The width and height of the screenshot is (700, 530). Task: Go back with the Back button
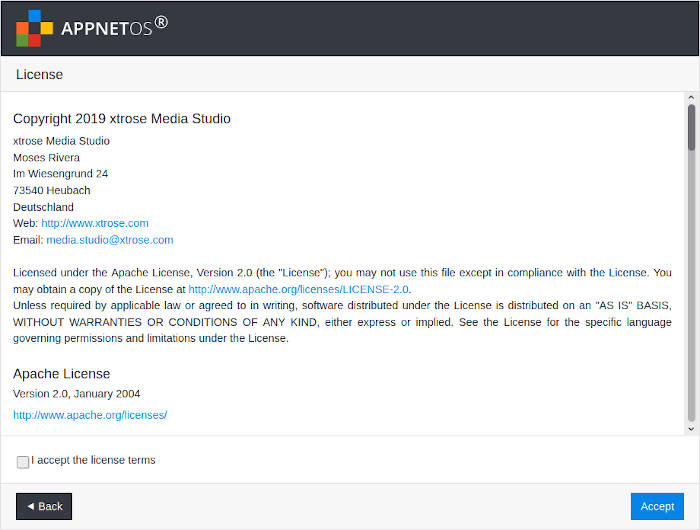click(44, 506)
